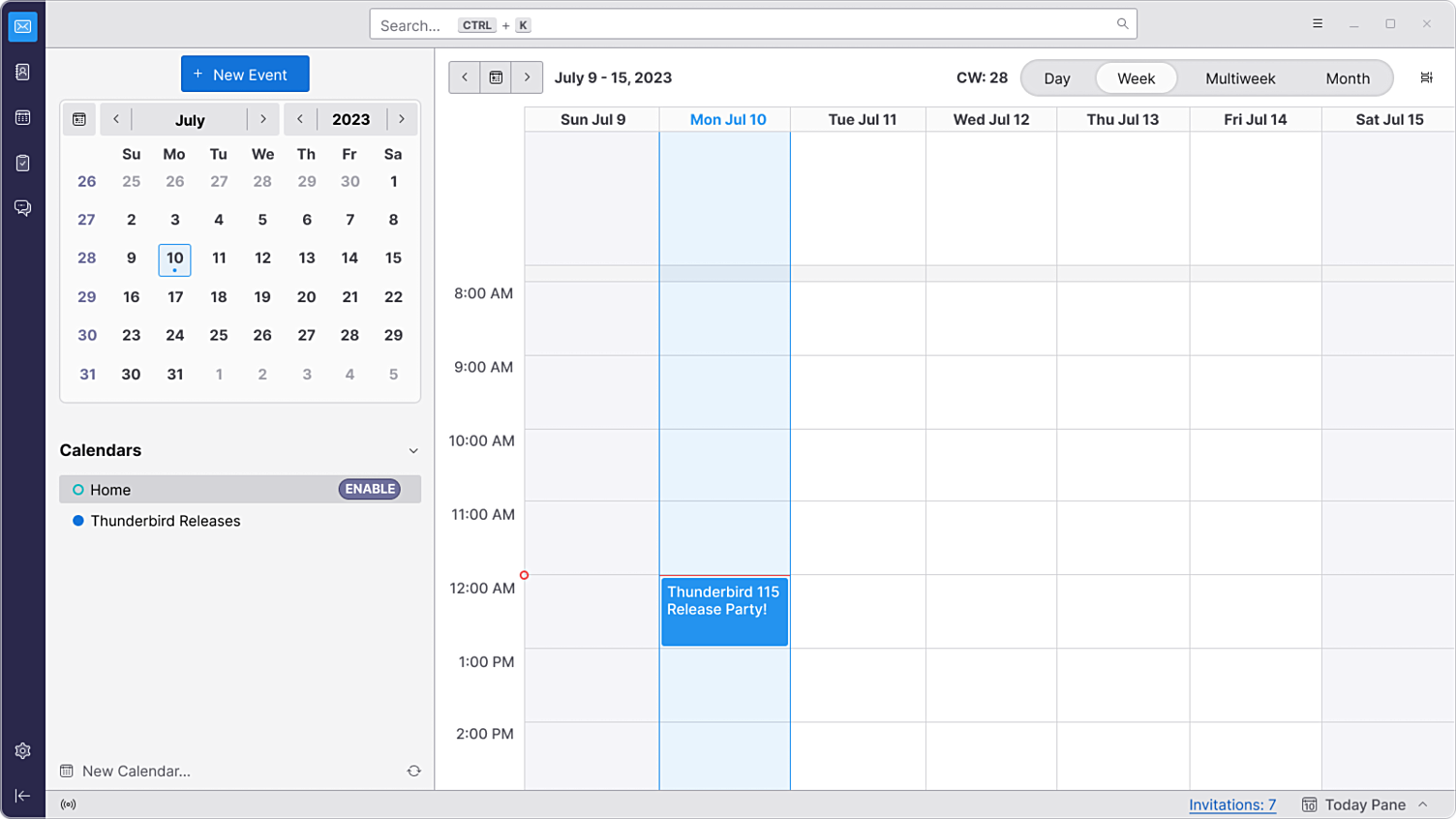This screenshot has width=1456, height=819.
Task: Toggle Thunderbird Releases calendar visibility dot
Action: point(78,521)
